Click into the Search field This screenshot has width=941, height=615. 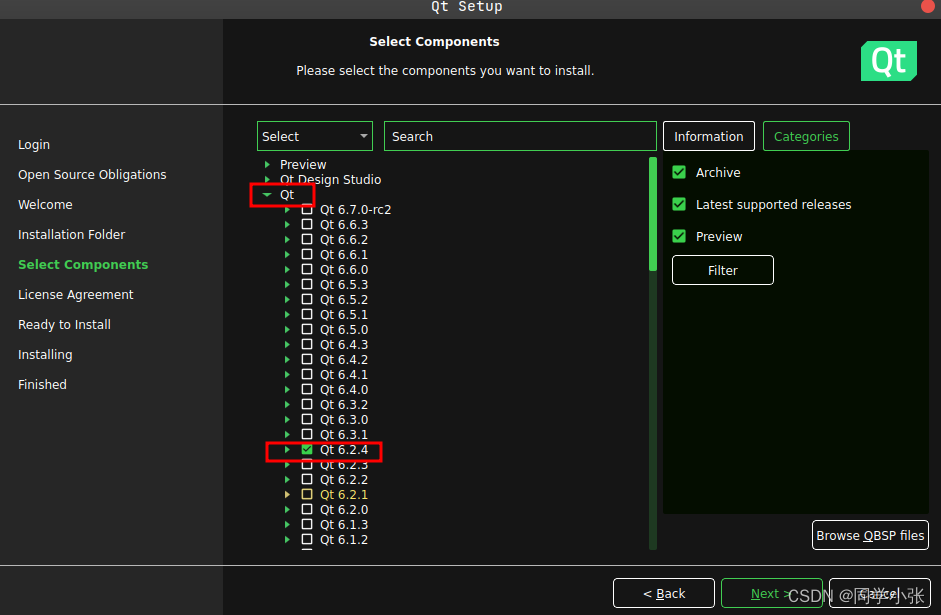(x=520, y=136)
